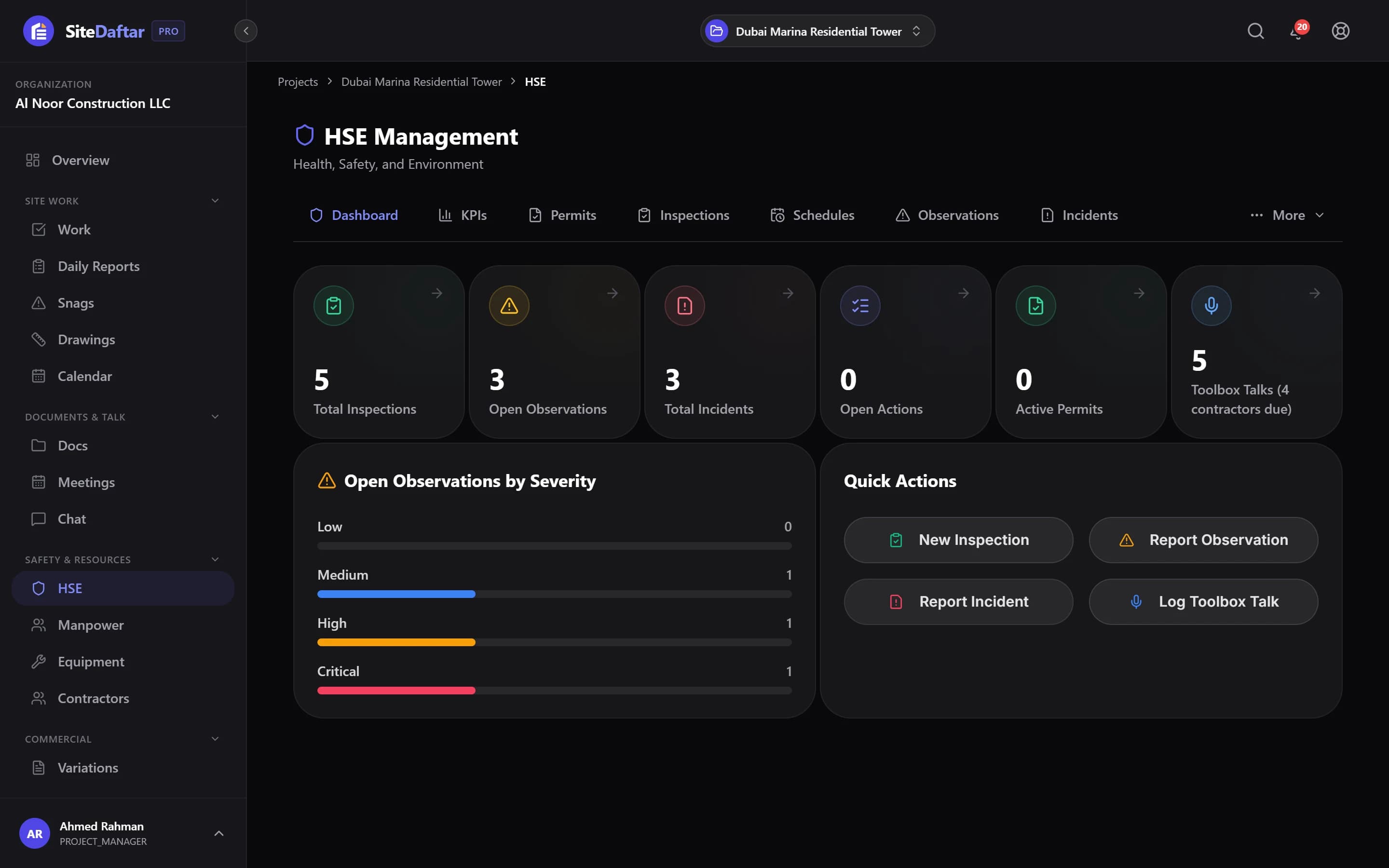This screenshot has width=1389, height=868.
Task: Open Variations in the sidebar
Action: point(123,768)
